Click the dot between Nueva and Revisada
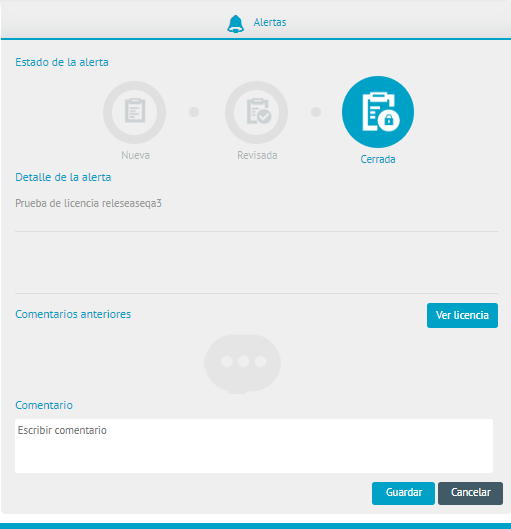511x529 pixels. (x=194, y=112)
